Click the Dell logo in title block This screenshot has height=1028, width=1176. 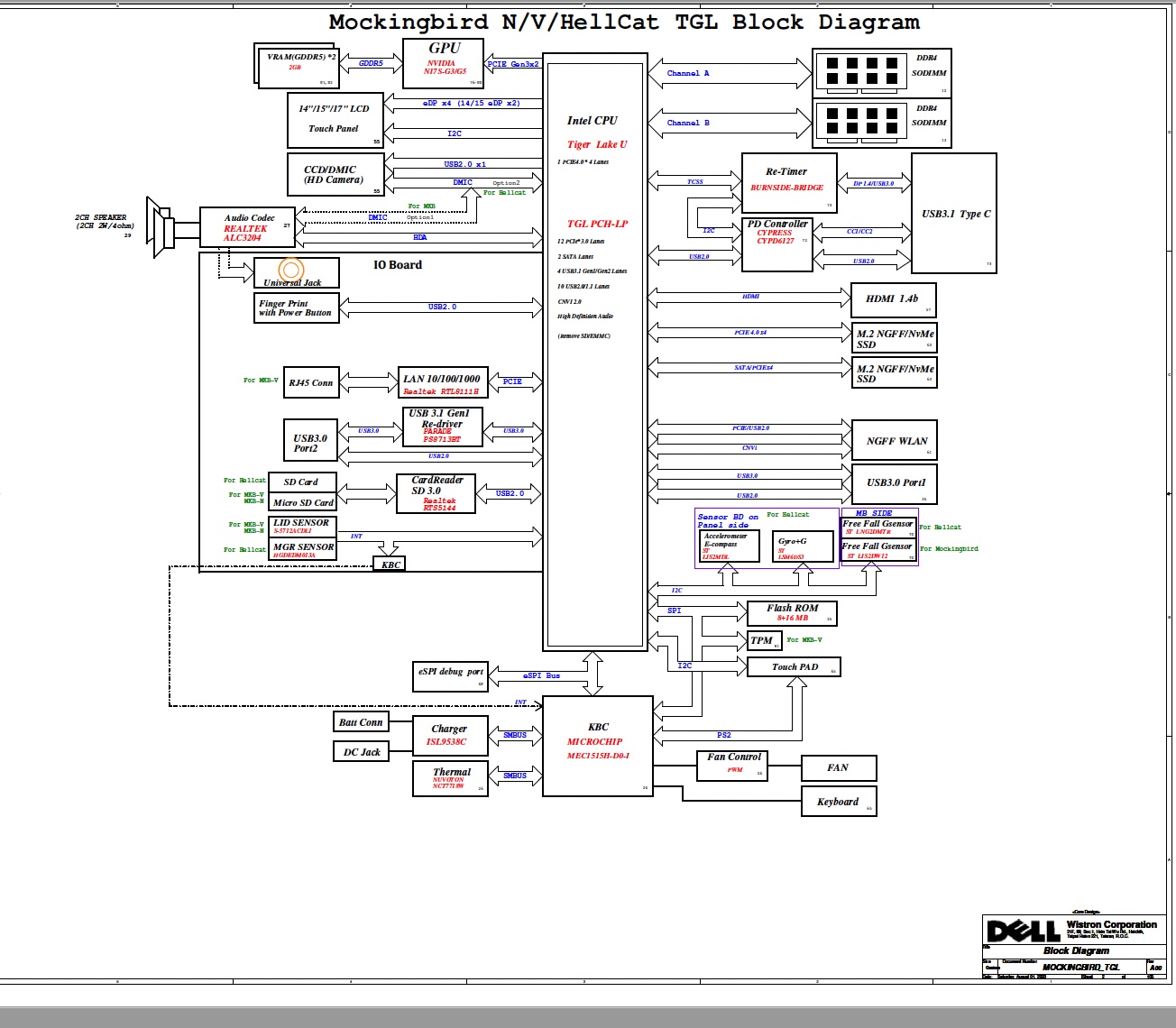pos(1024,931)
